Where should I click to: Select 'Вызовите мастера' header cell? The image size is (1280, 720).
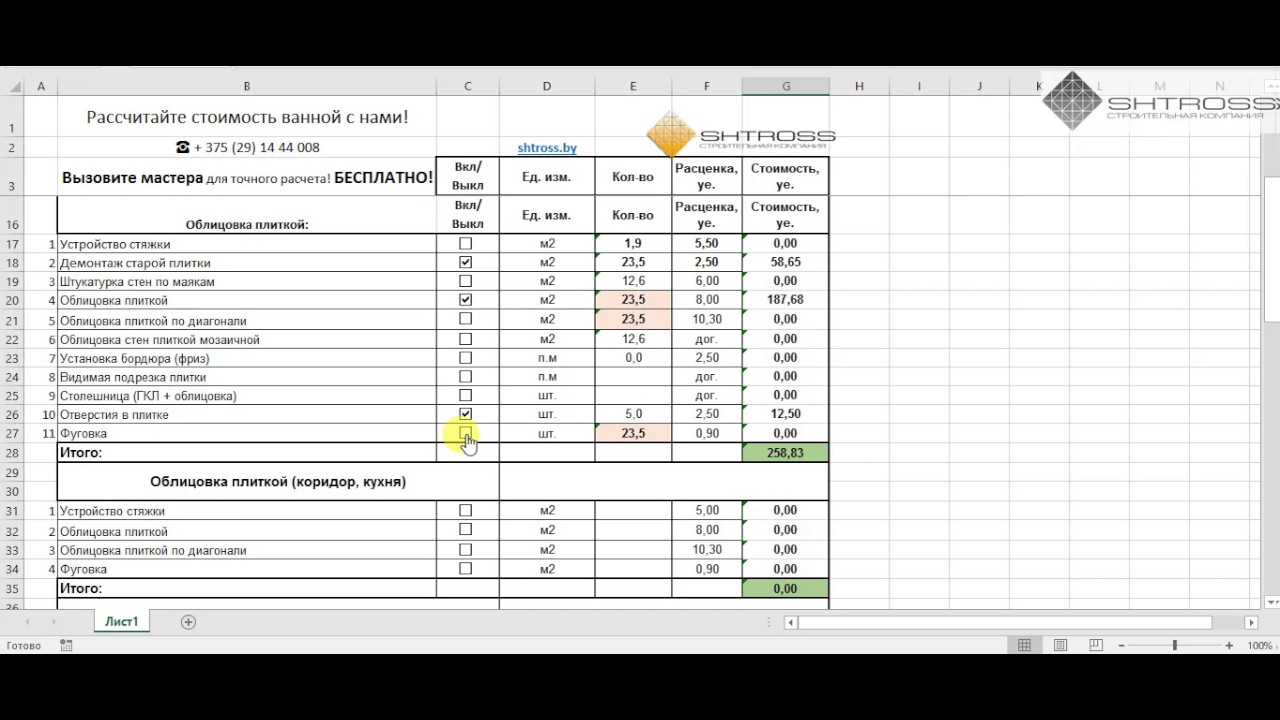click(247, 178)
